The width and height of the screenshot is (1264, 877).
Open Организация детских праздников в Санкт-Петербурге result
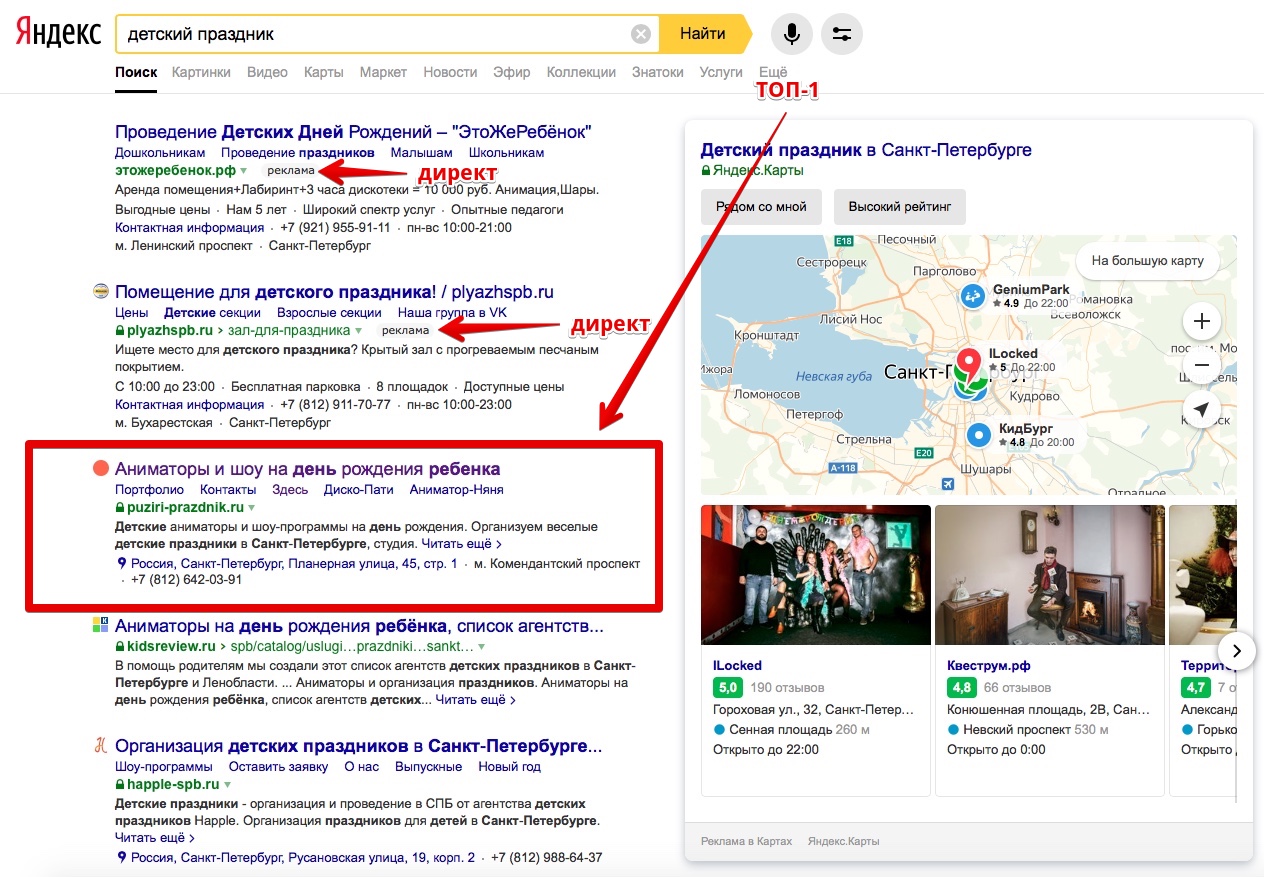(x=359, y=746)
